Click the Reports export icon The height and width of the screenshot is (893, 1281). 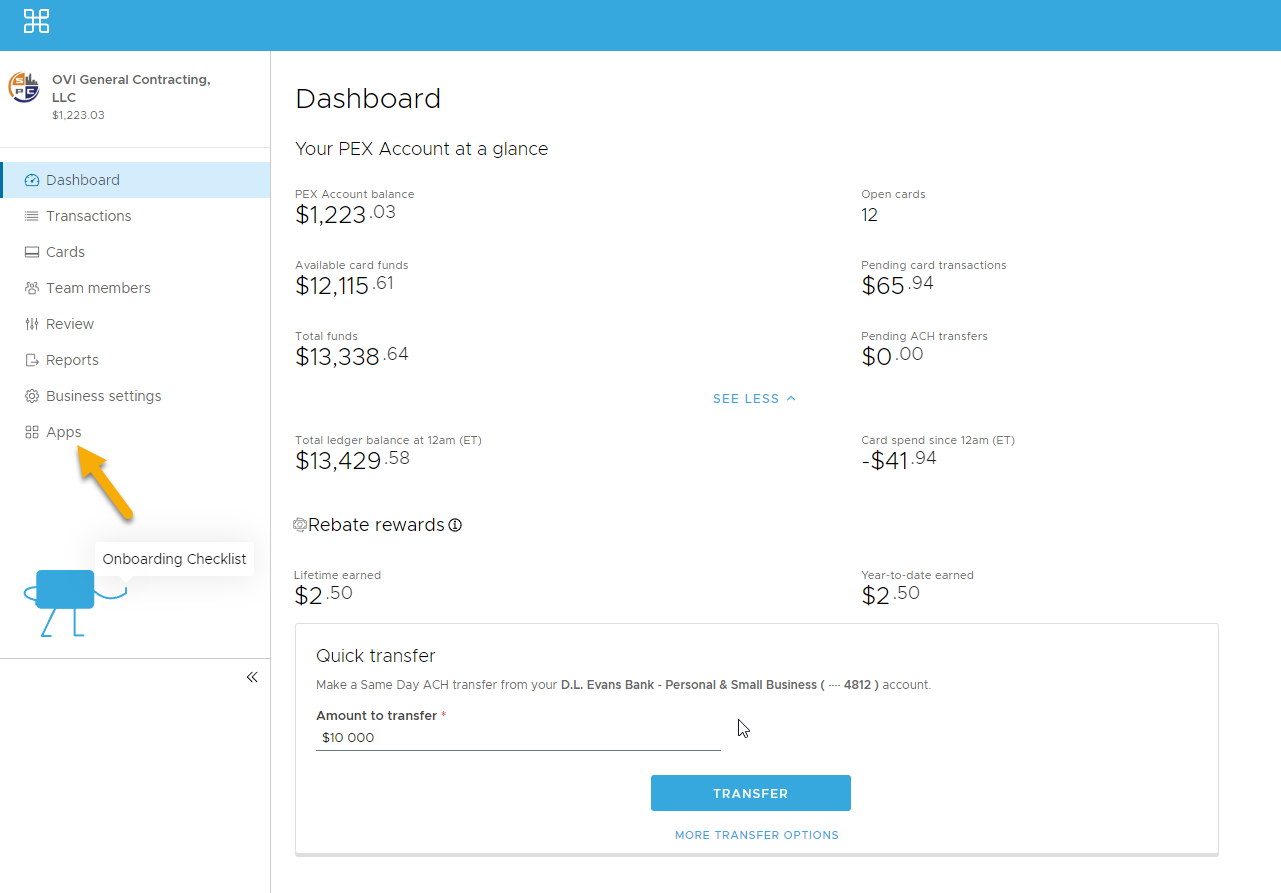[32, 360]
